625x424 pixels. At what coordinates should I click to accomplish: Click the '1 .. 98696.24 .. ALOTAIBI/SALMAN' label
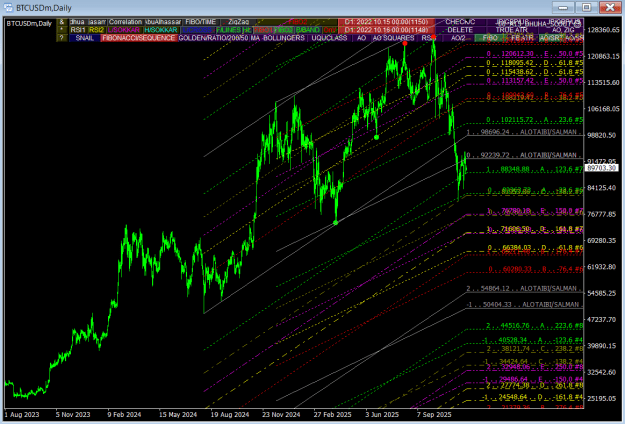pos(522,132)
